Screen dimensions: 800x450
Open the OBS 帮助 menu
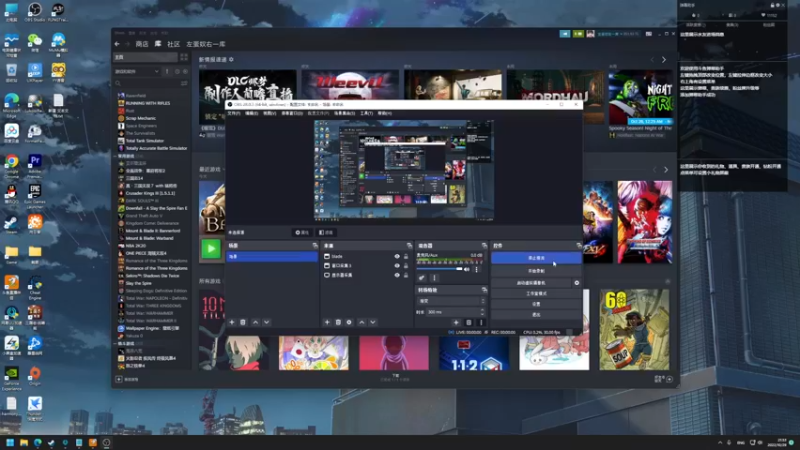[x=384, y=113]
